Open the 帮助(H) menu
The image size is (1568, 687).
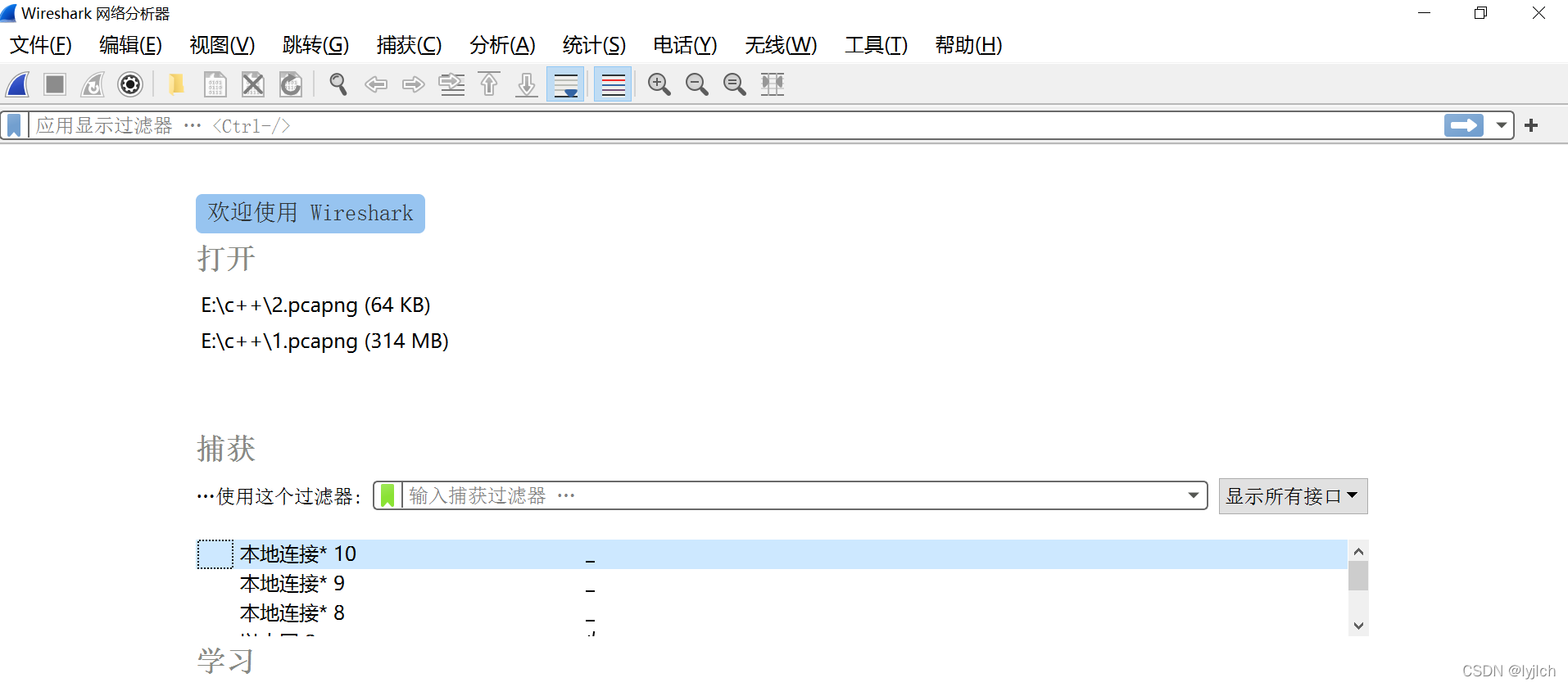[968, 45]
